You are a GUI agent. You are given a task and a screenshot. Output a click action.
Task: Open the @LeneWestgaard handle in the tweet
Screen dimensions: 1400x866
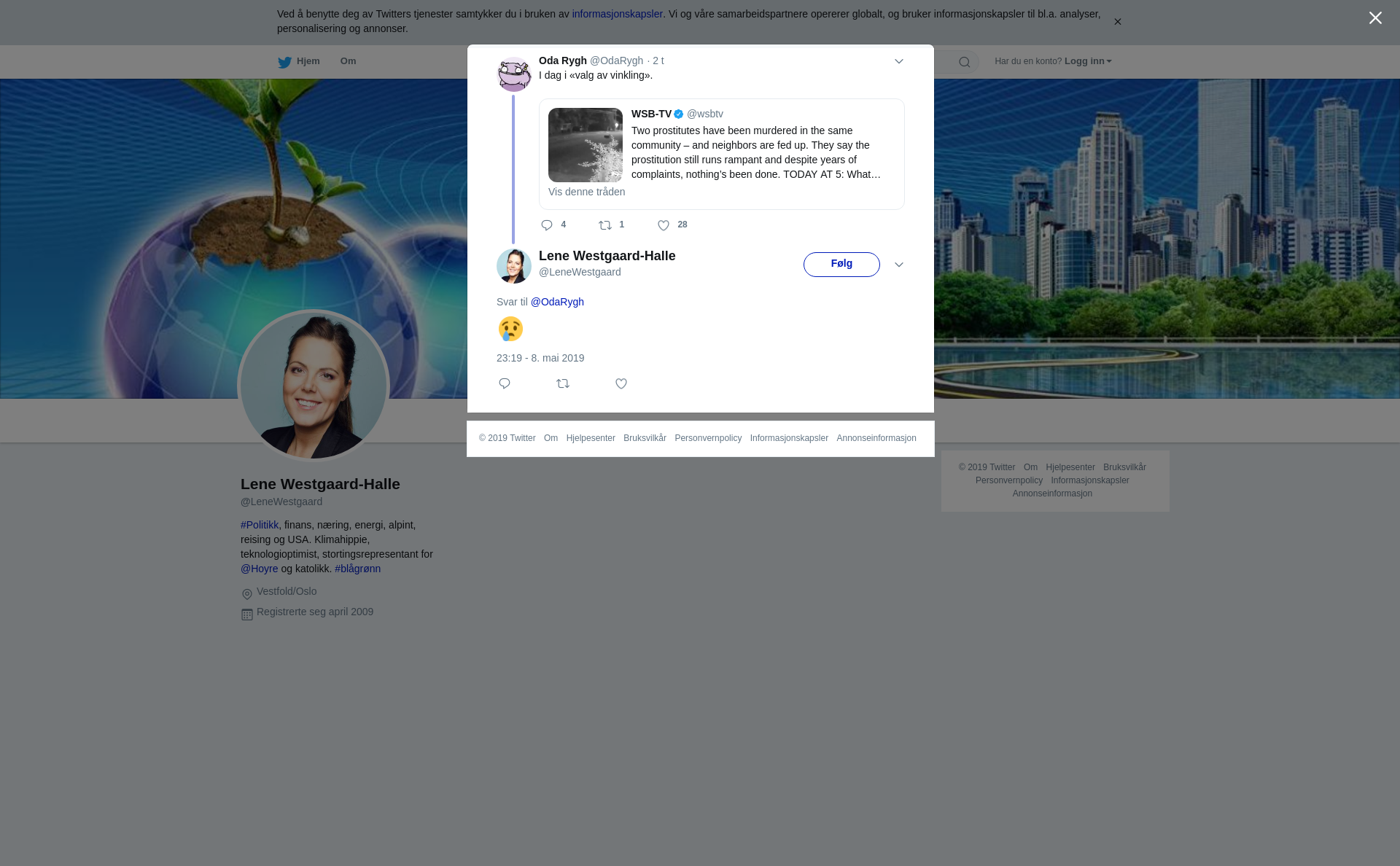tap(580, 272)
